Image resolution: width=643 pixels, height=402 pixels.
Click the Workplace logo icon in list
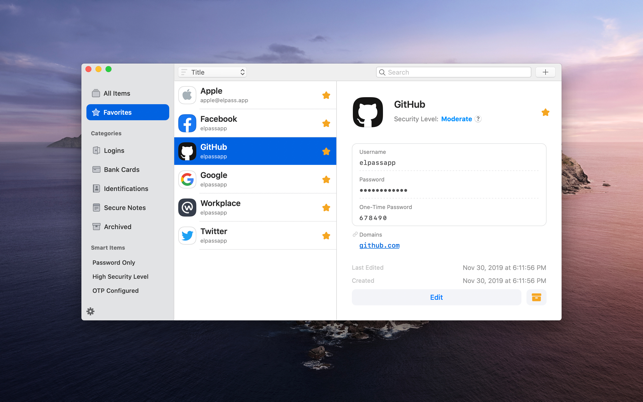pos(187,208)
